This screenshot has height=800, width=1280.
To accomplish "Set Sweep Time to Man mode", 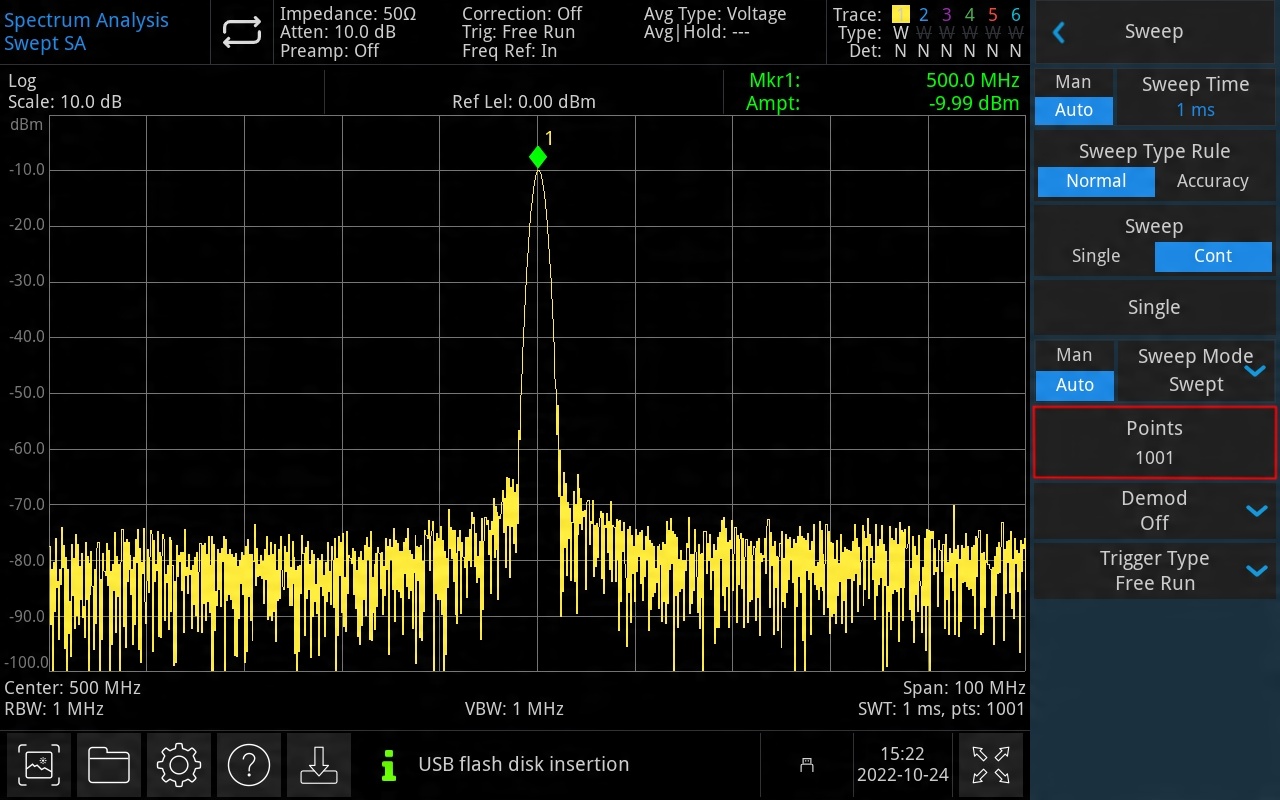I will point(1073,83).
